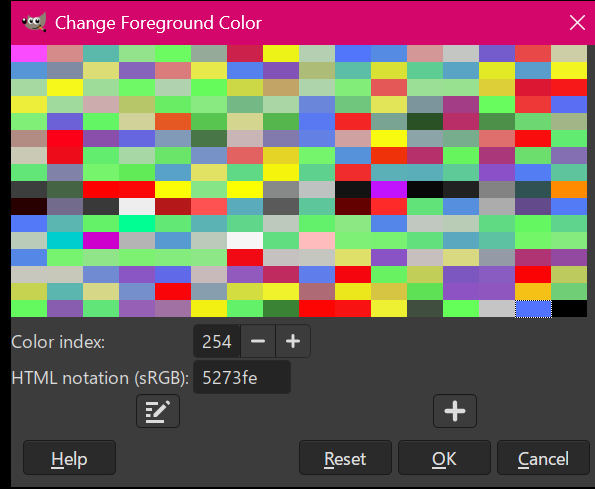
Task: Decrease color index with minus button
Action: 258,341
